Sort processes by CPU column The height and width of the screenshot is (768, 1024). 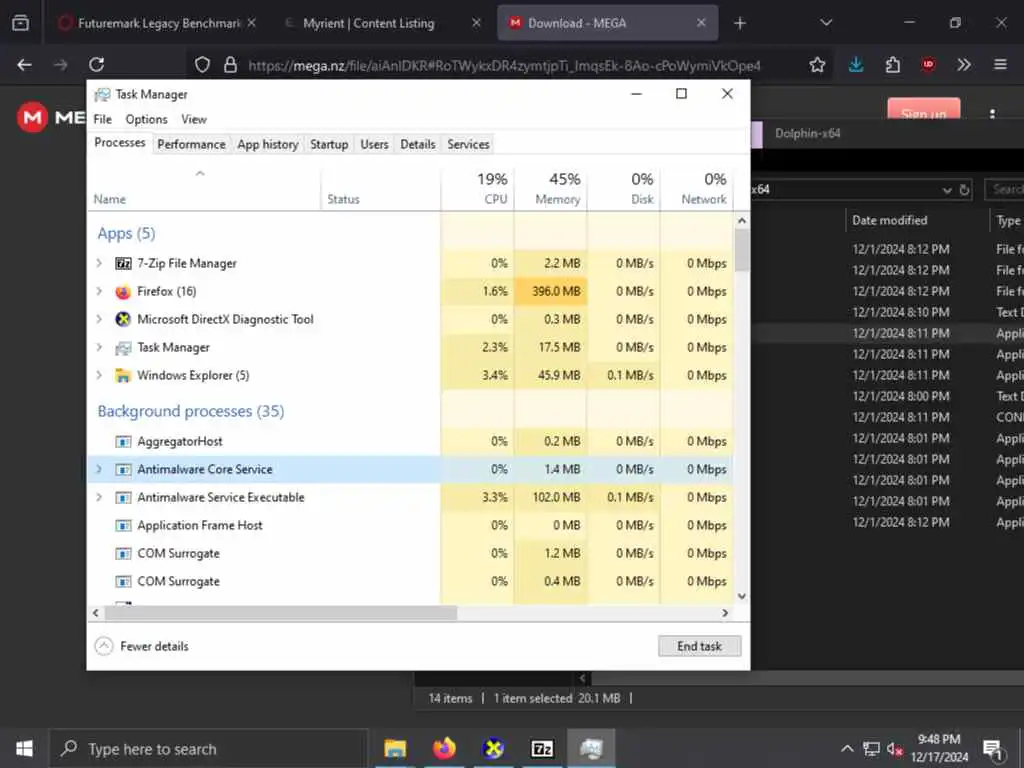click(x=477, y=189)
